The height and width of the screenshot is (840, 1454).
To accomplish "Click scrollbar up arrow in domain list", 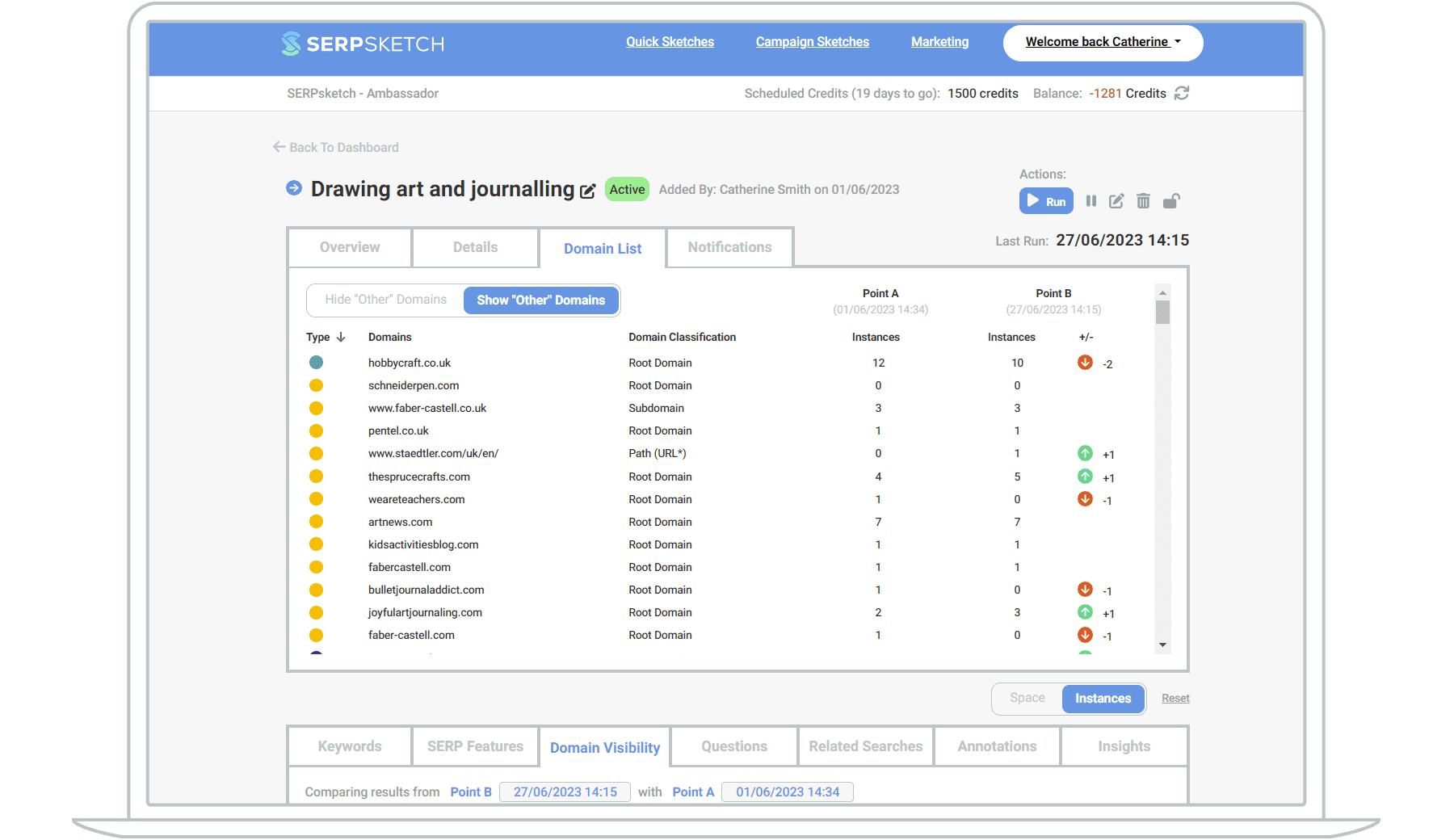I will click(1162, 292).
